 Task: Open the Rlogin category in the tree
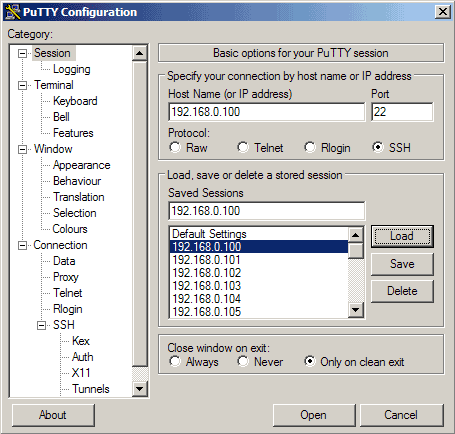tap(68, 309)
